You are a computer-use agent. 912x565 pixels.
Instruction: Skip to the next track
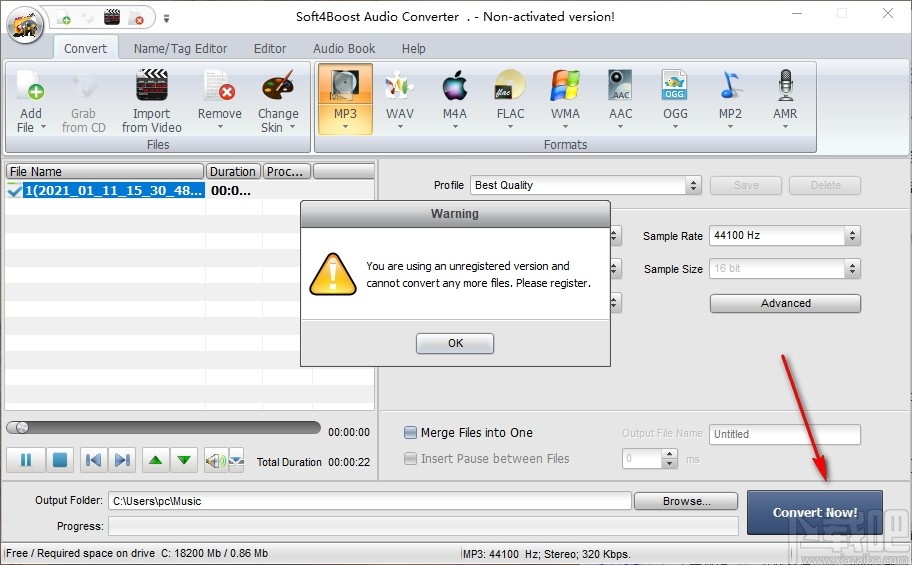(x=122, y=460)
